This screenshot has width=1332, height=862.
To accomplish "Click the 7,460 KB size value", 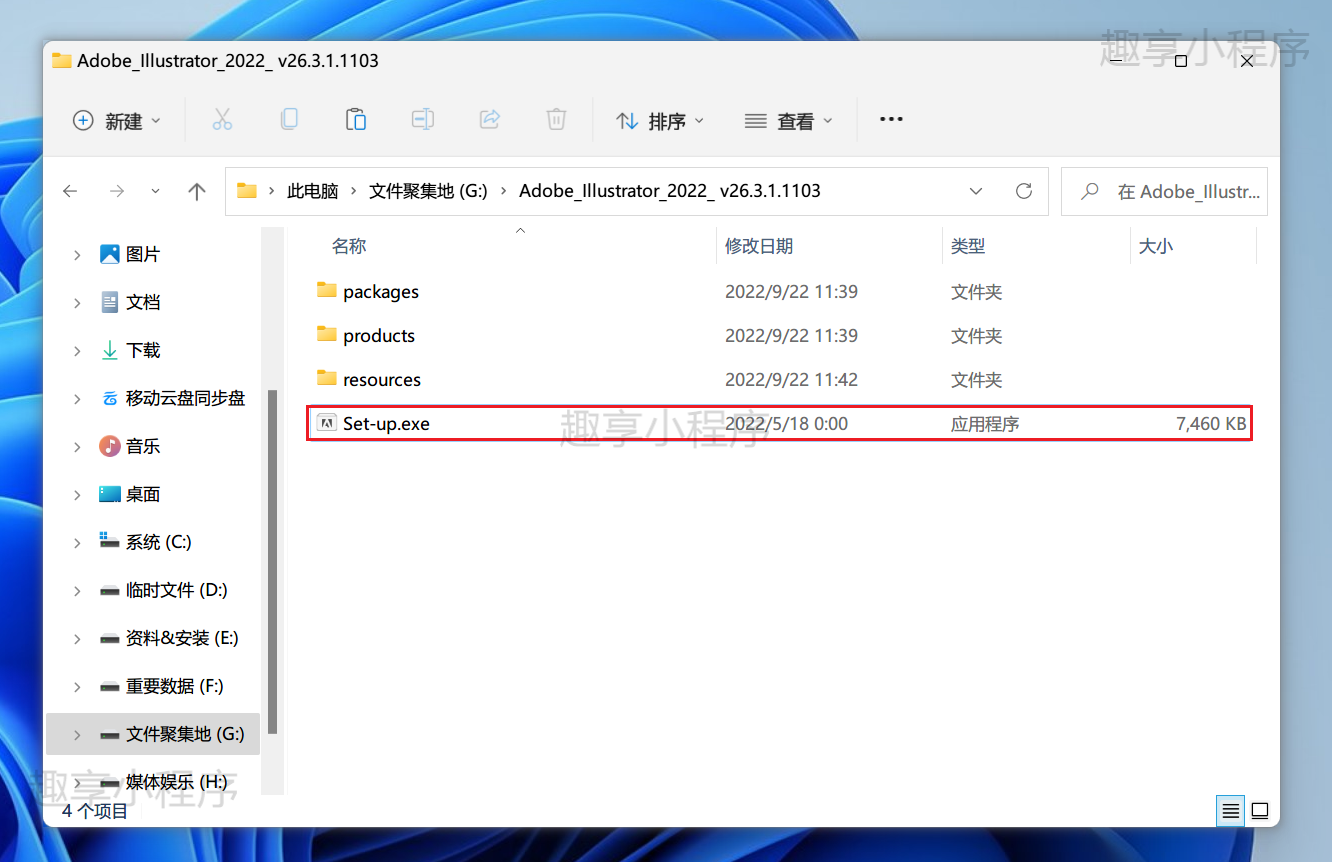I will 1211,424.
